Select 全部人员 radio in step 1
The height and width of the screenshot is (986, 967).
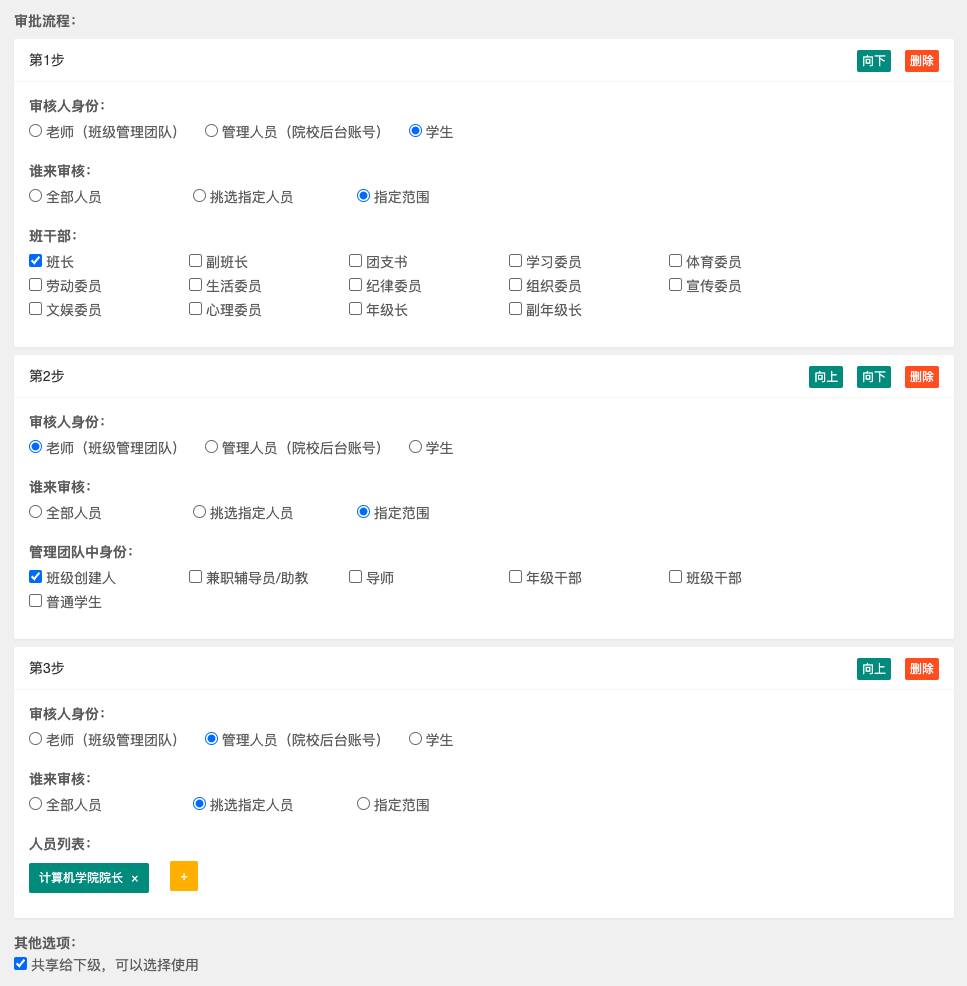(x=36, y=196)
